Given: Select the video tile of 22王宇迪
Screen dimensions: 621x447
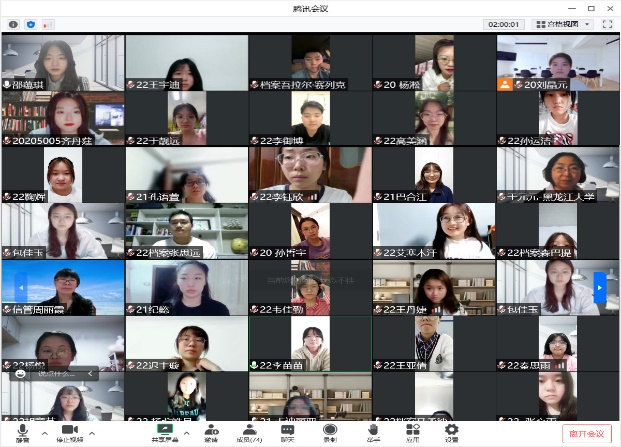Looking at the screenshot, I should (186, 62).
